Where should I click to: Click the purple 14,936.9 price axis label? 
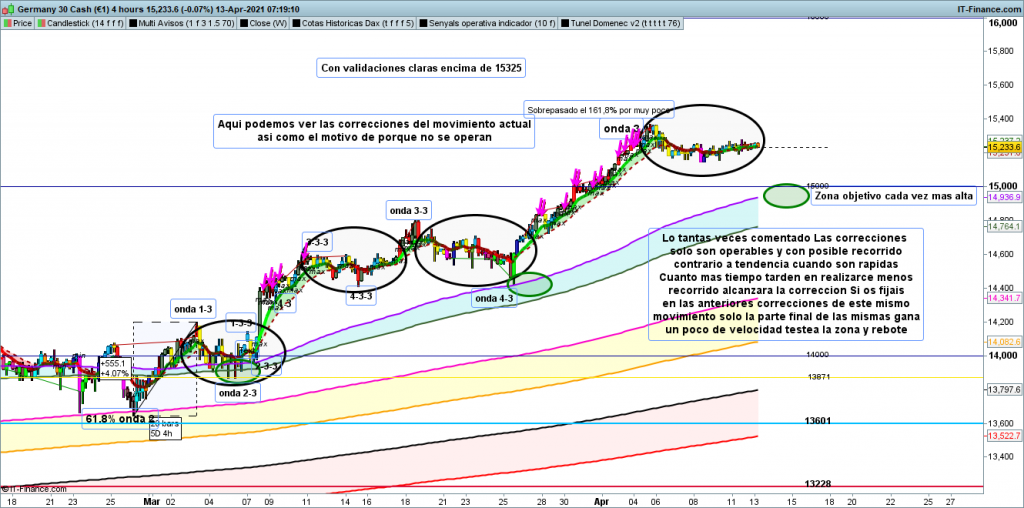point(1002,198)
